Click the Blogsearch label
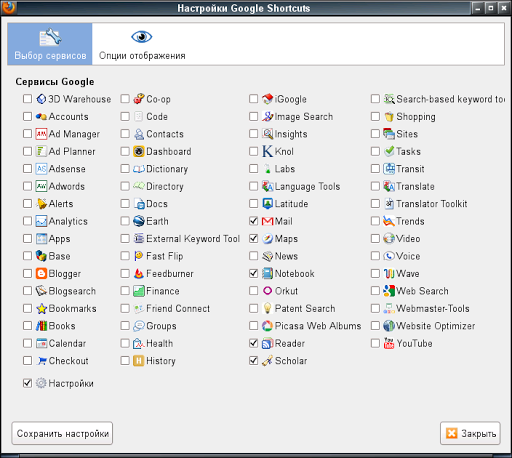Image resolution: width=512 pixels, height=458 pixels. tap(72, 291)
